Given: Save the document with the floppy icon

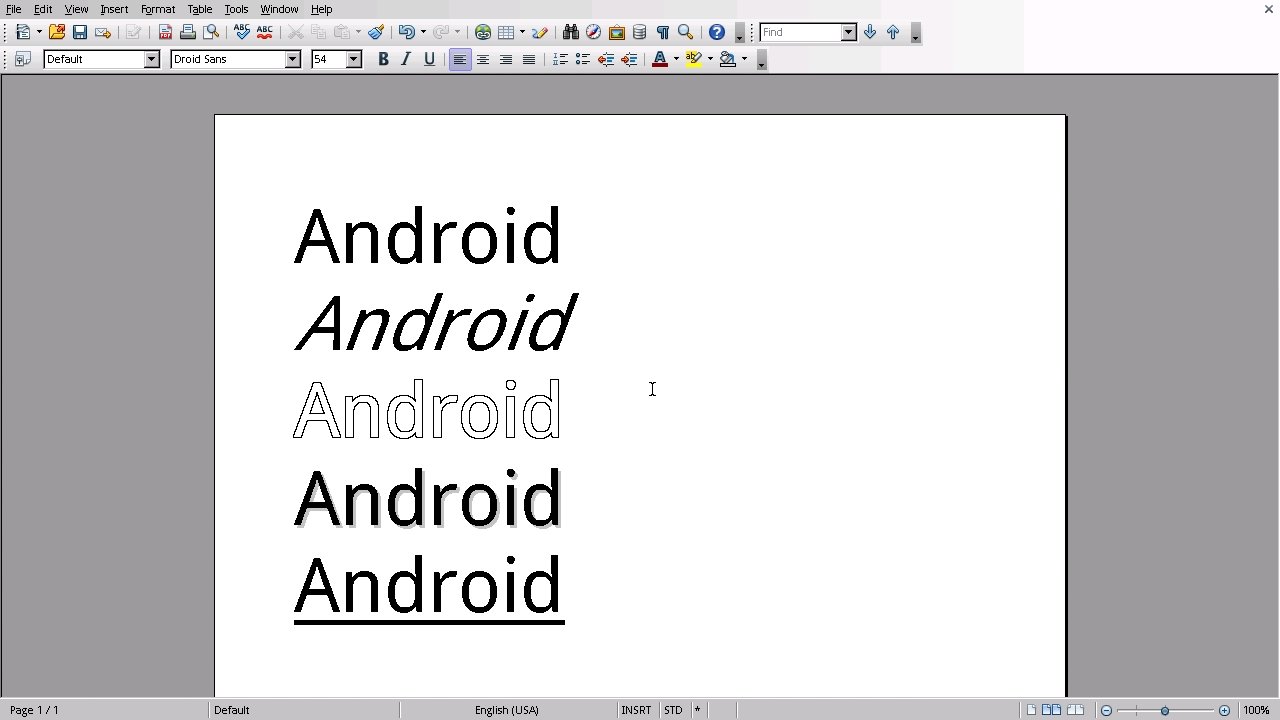Looking at the screenshot, I should (80, 32).
